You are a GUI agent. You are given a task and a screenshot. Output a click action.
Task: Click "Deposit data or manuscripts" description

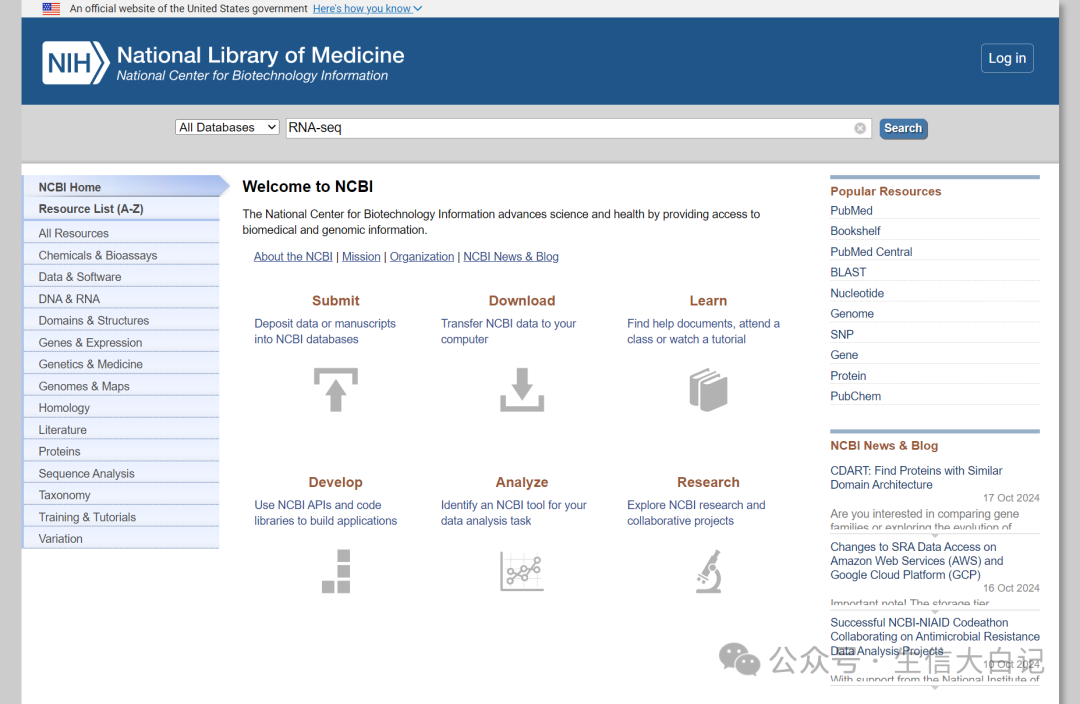pyautogui.click(x=325, y=331)
